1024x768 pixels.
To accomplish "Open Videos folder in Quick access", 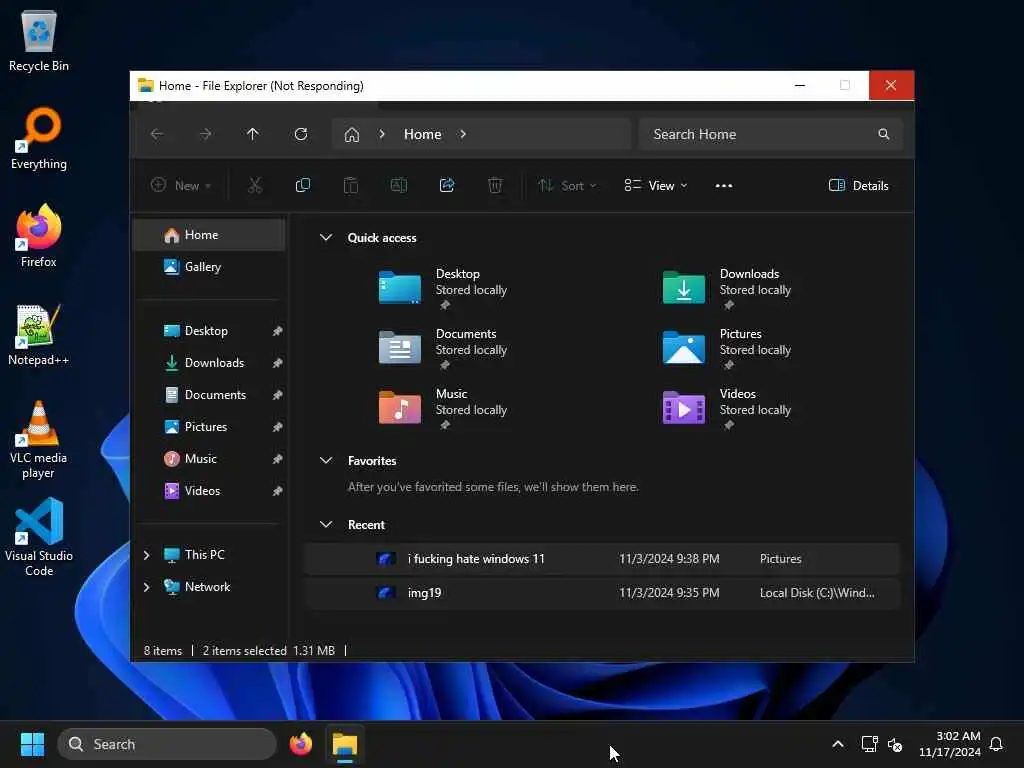I will (x=727, y=408).
